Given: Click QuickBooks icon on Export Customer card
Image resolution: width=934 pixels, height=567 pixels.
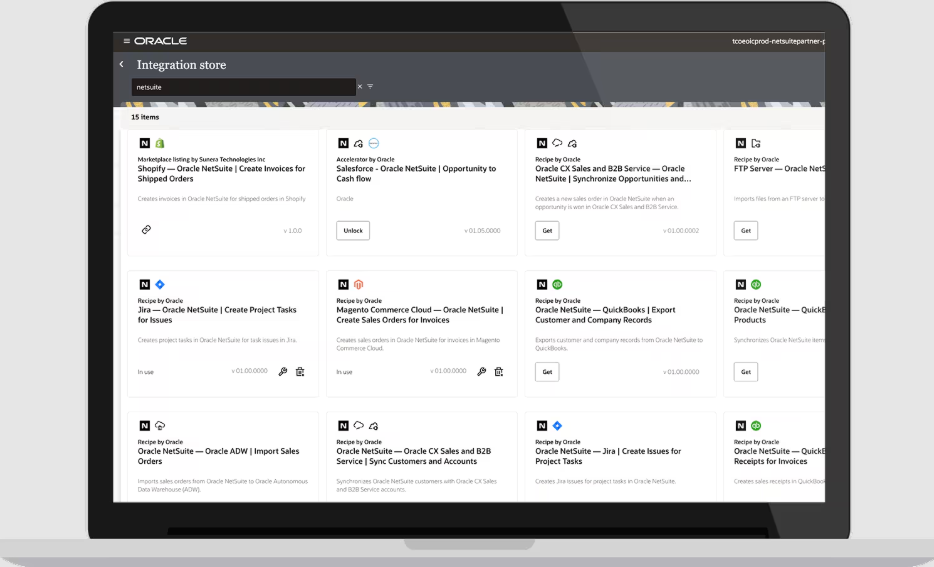Looking at the screenshot, I should 557,285.
